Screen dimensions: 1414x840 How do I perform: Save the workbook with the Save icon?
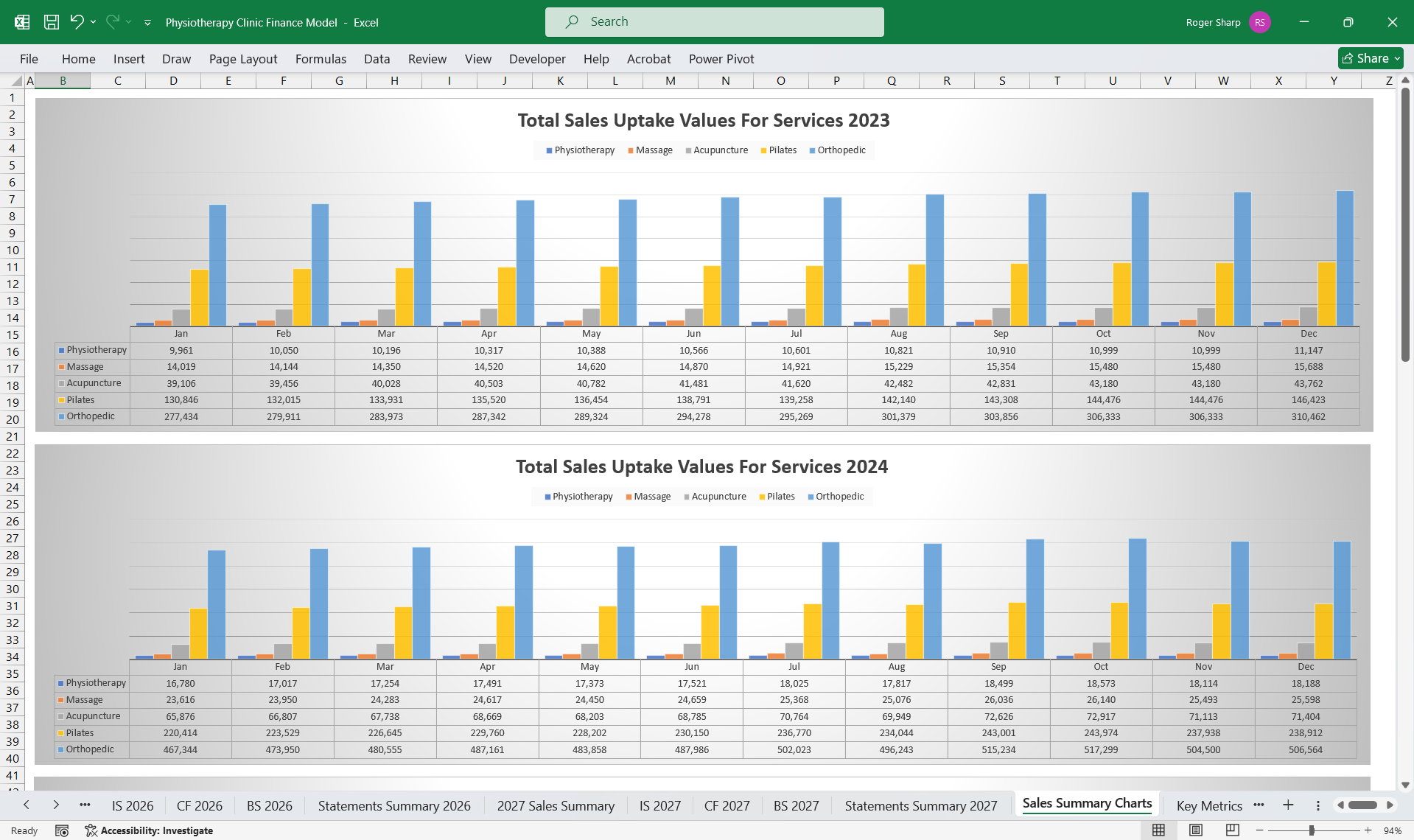[x=52, y=22]
